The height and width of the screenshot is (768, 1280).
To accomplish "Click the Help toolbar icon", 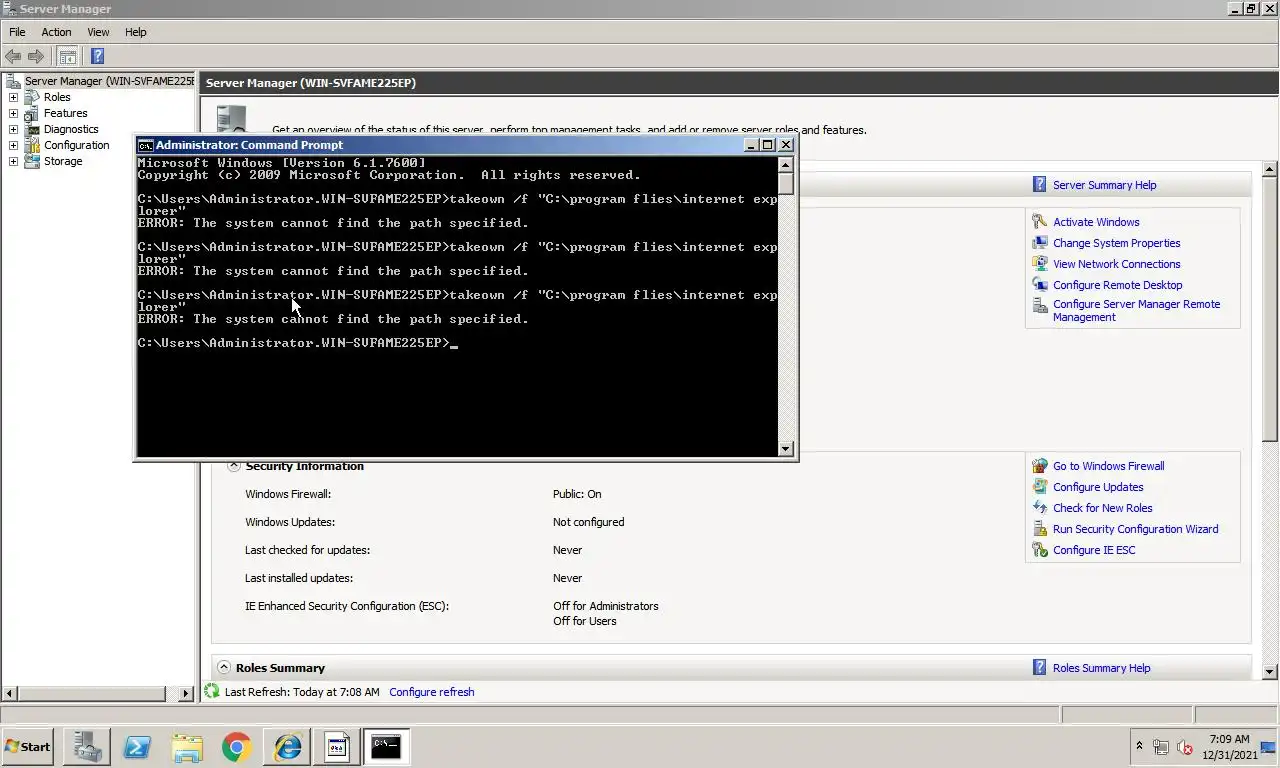I will pyautogui.click(x=97, y=56).
